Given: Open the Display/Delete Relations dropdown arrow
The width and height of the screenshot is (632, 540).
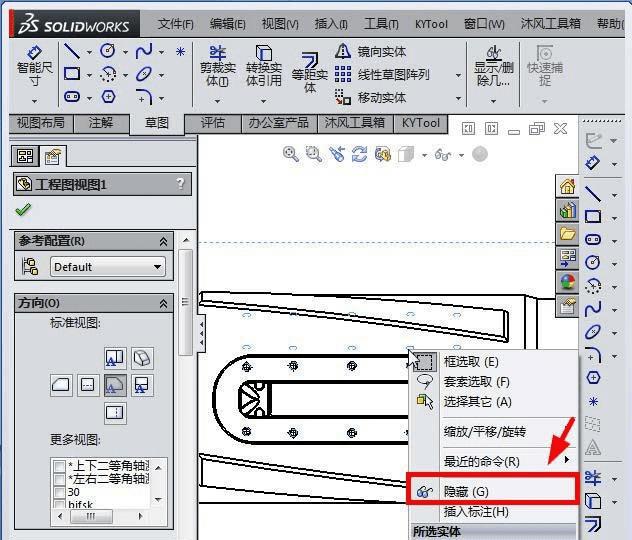Looking at the screenshot, I should 493,101.
